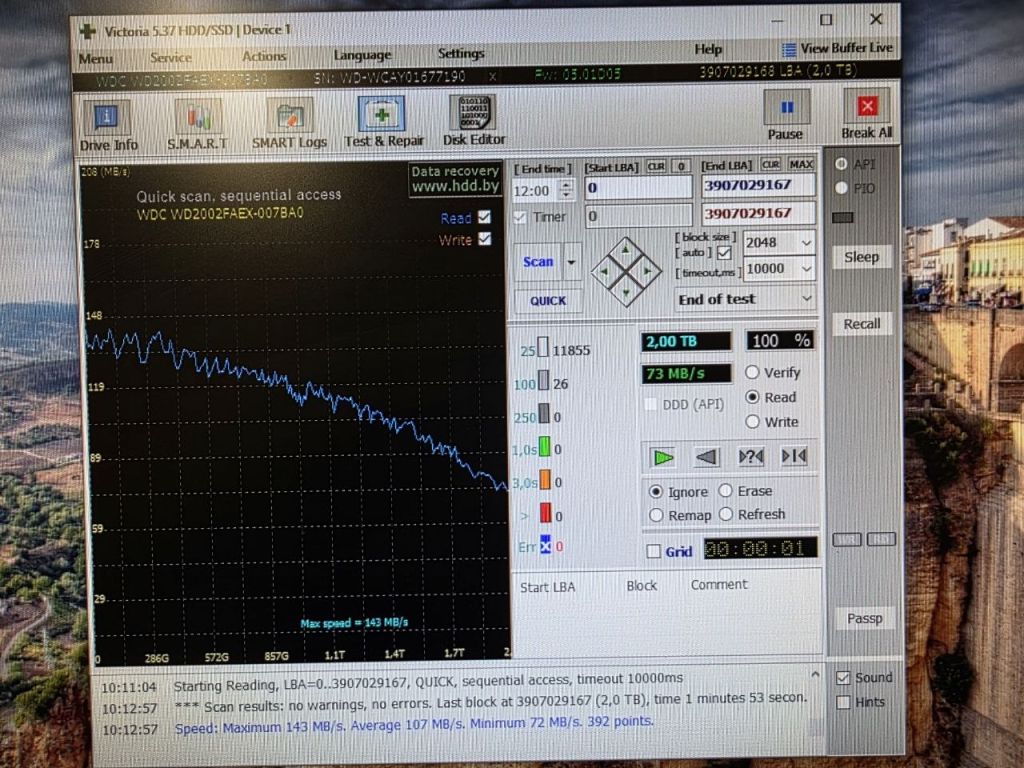Click the gray reverse arrow button

[x=707, y=456]
